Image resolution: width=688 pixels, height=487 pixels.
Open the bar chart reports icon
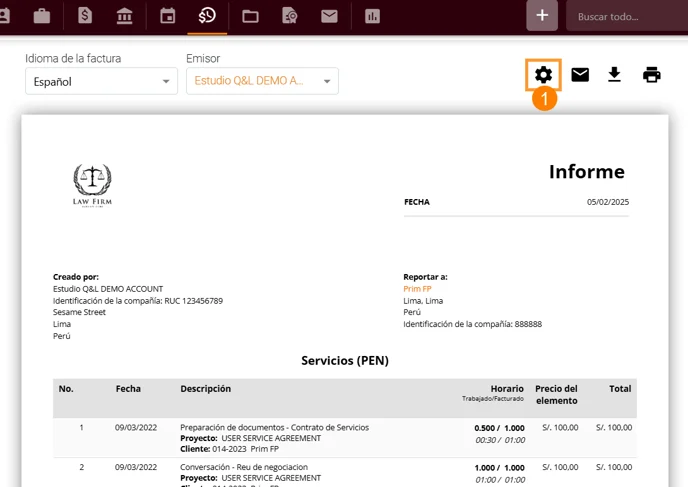[372, 17]
